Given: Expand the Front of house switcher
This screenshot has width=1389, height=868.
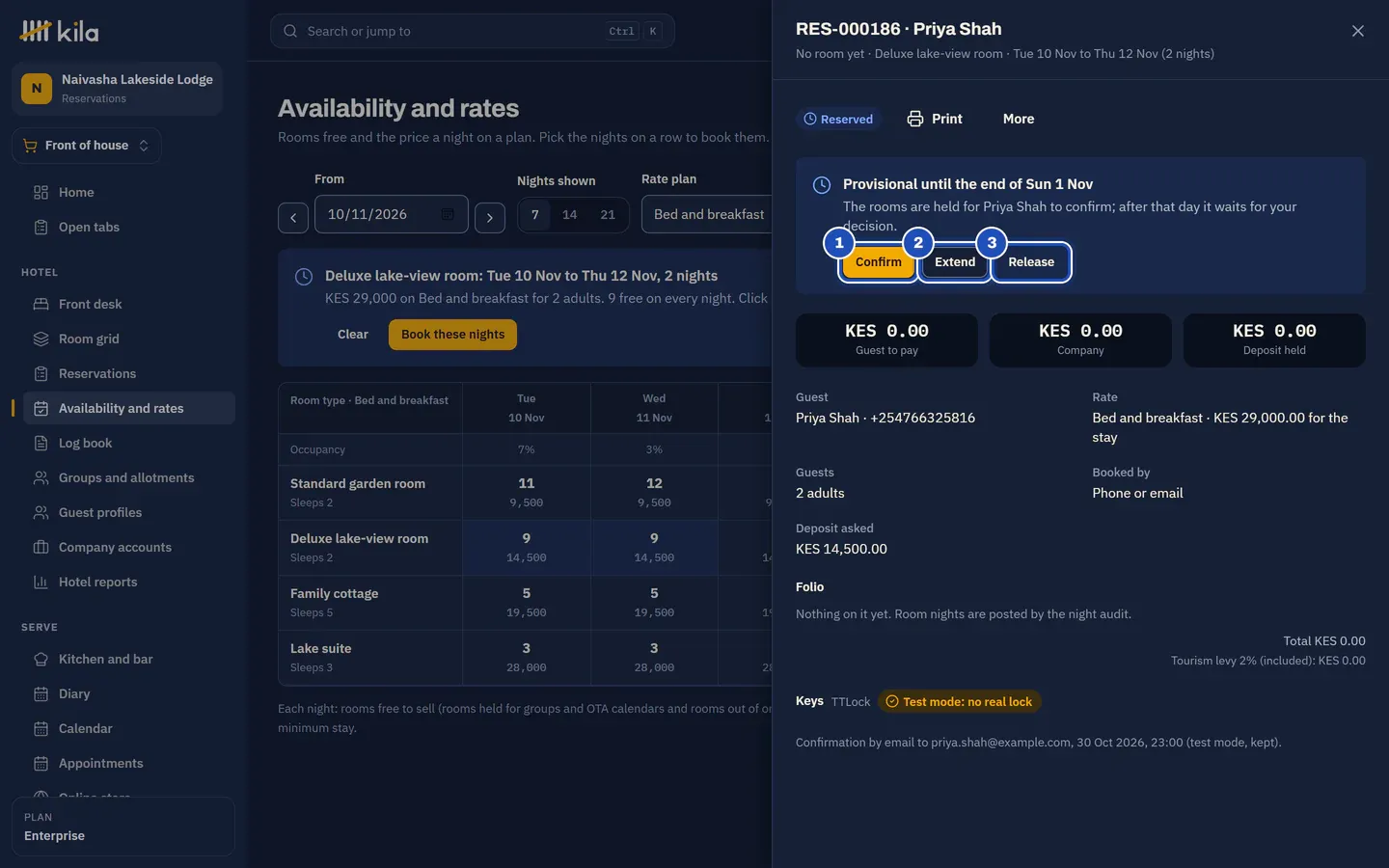Looking at the screenshot, I should click(87, 146).
